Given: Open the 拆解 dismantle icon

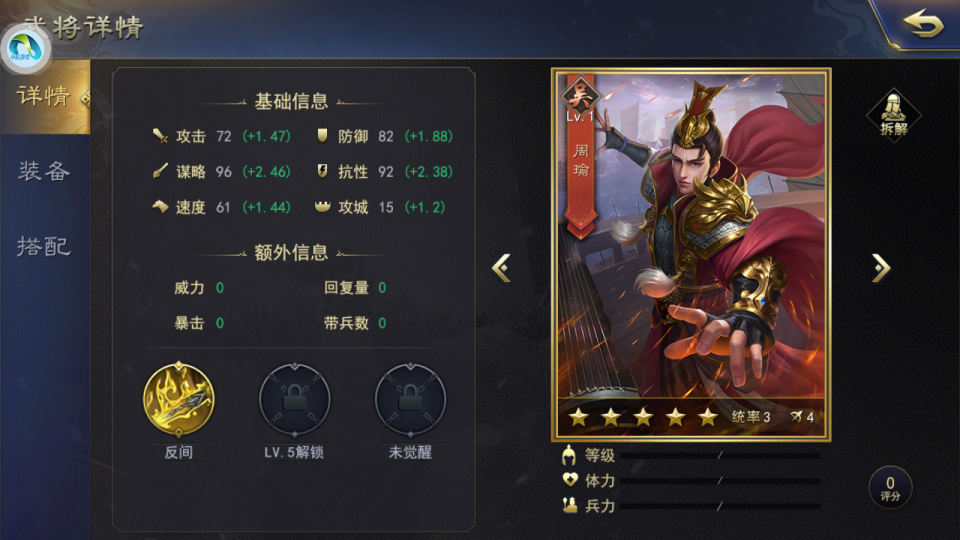Looking at the screenshot, I should pyautogui.click(x=893, y=115).
